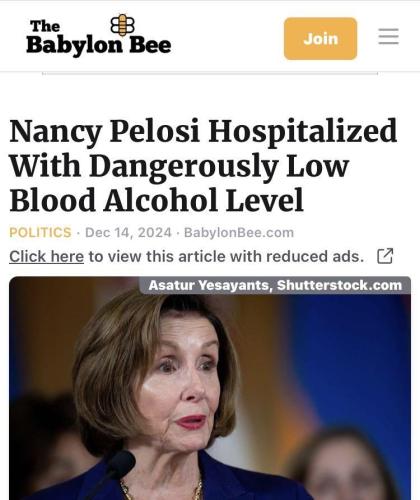Follow the "Click here" reduced ads link

click(46, 256)
